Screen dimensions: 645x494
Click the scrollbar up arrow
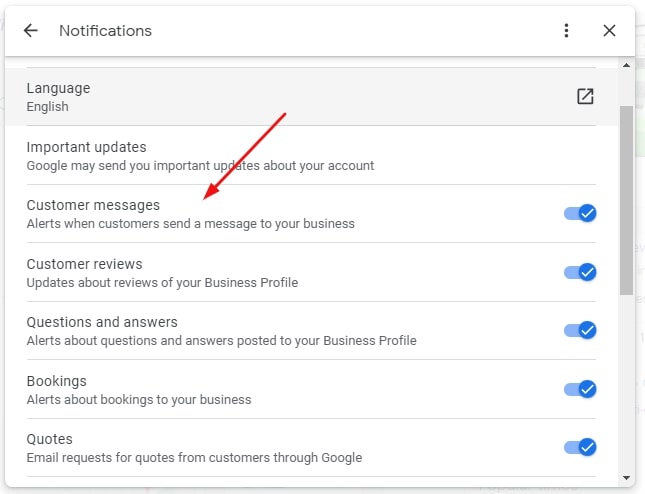pos(626,65)
